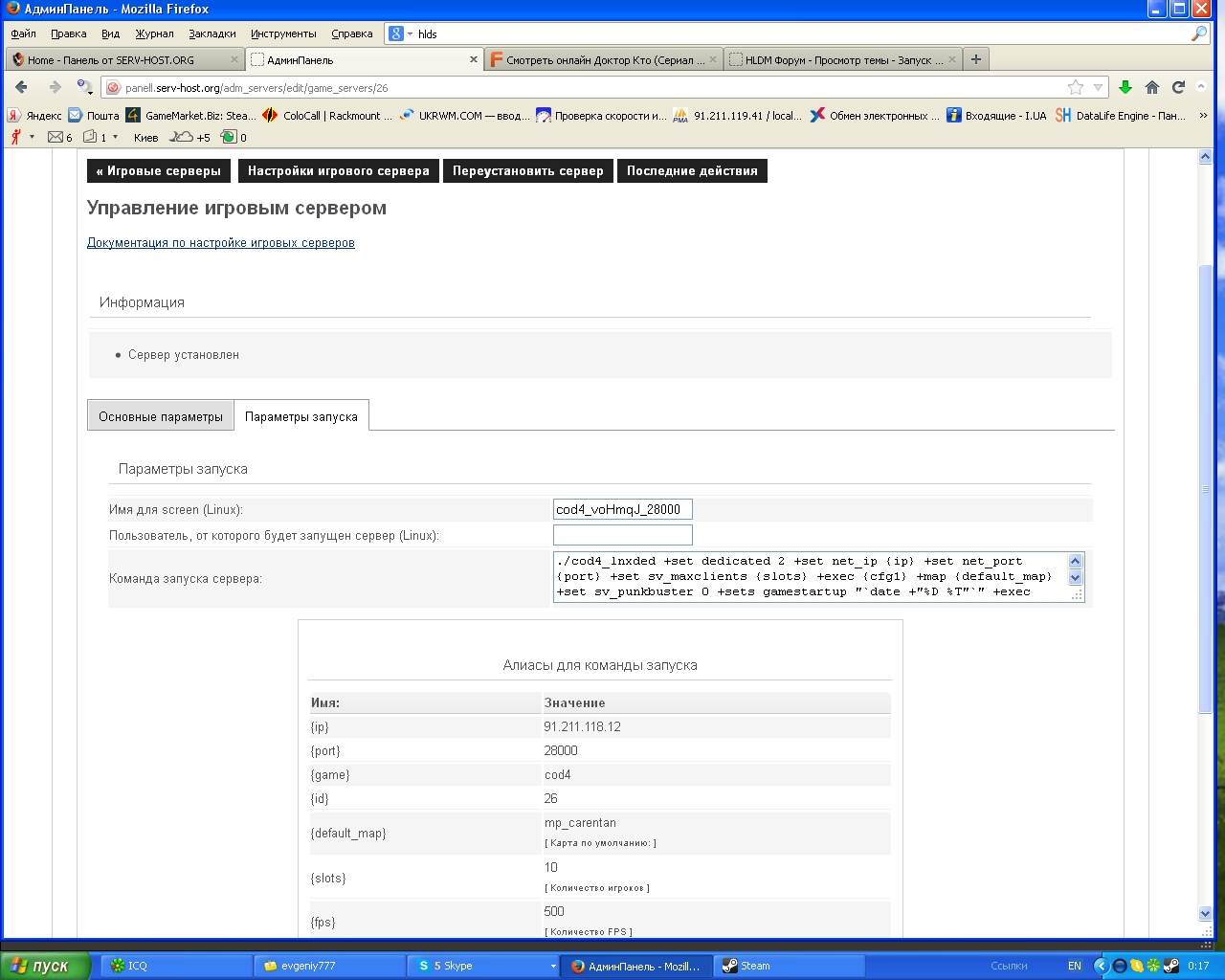Click the Последние действия button
Image resolution: width=1225 pixels, height=980 pixels.
pos(692,171)
